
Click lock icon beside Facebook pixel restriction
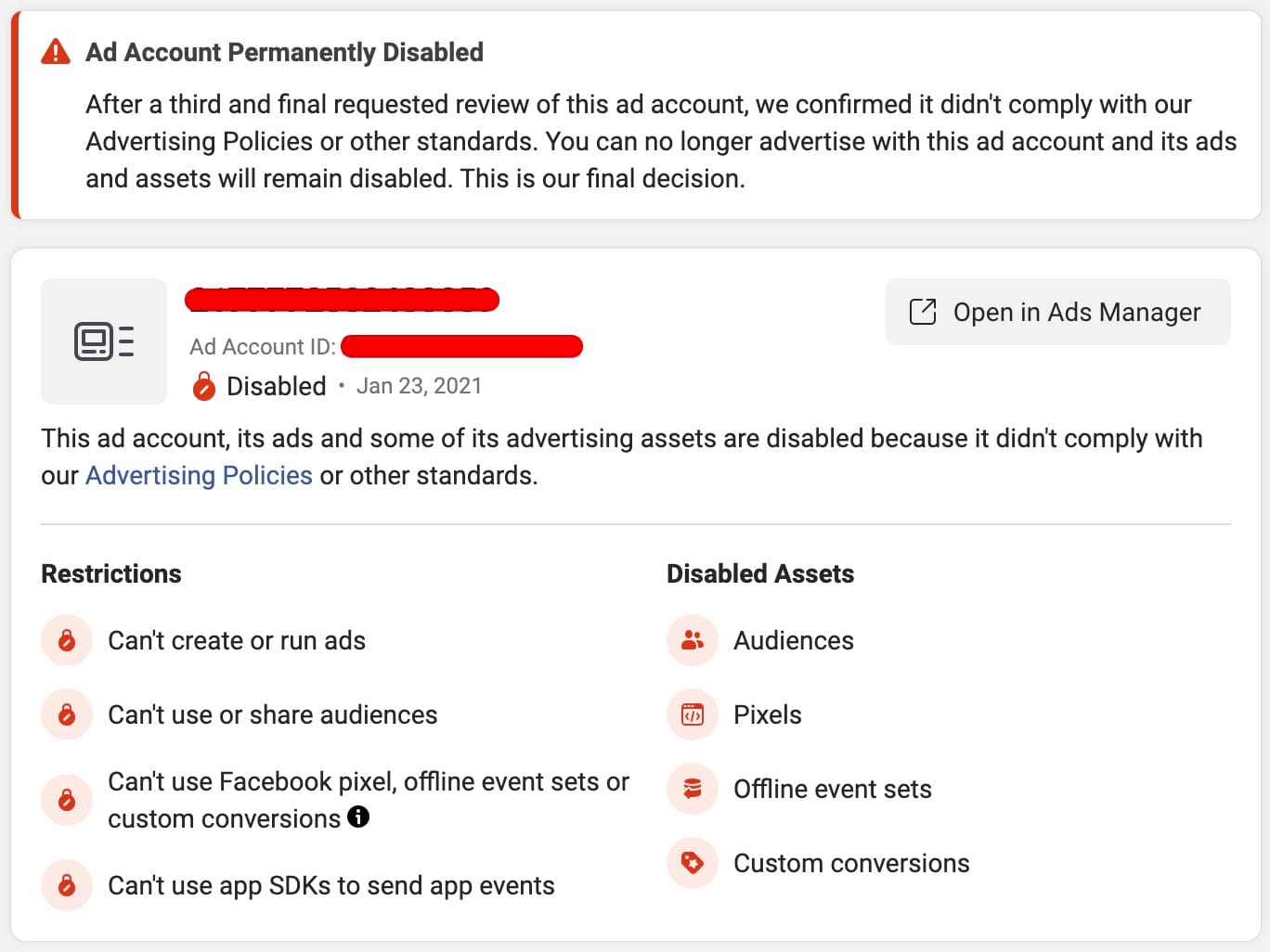(x=67, y=800)
